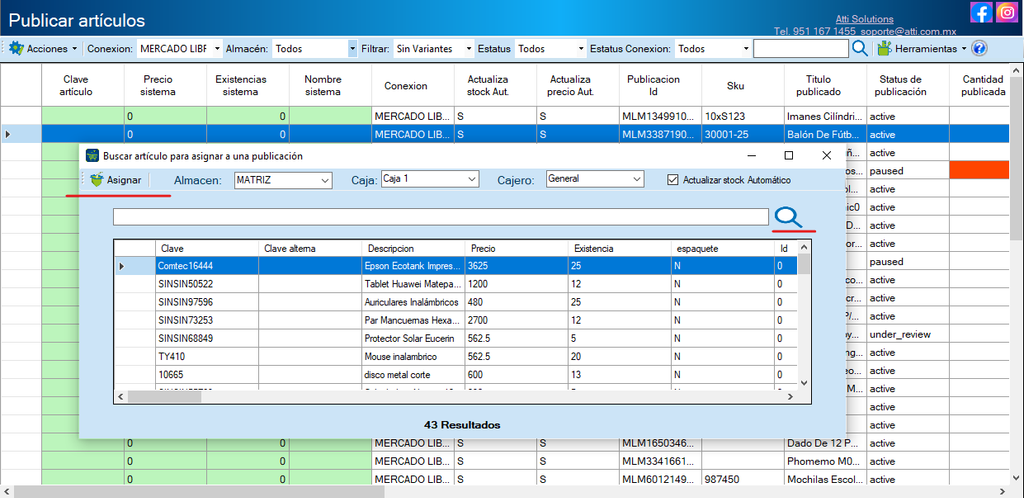Select the SINSIN50522 row
Image resolution: width=1024 pixels, height=498 pixels.
[456, 284]
